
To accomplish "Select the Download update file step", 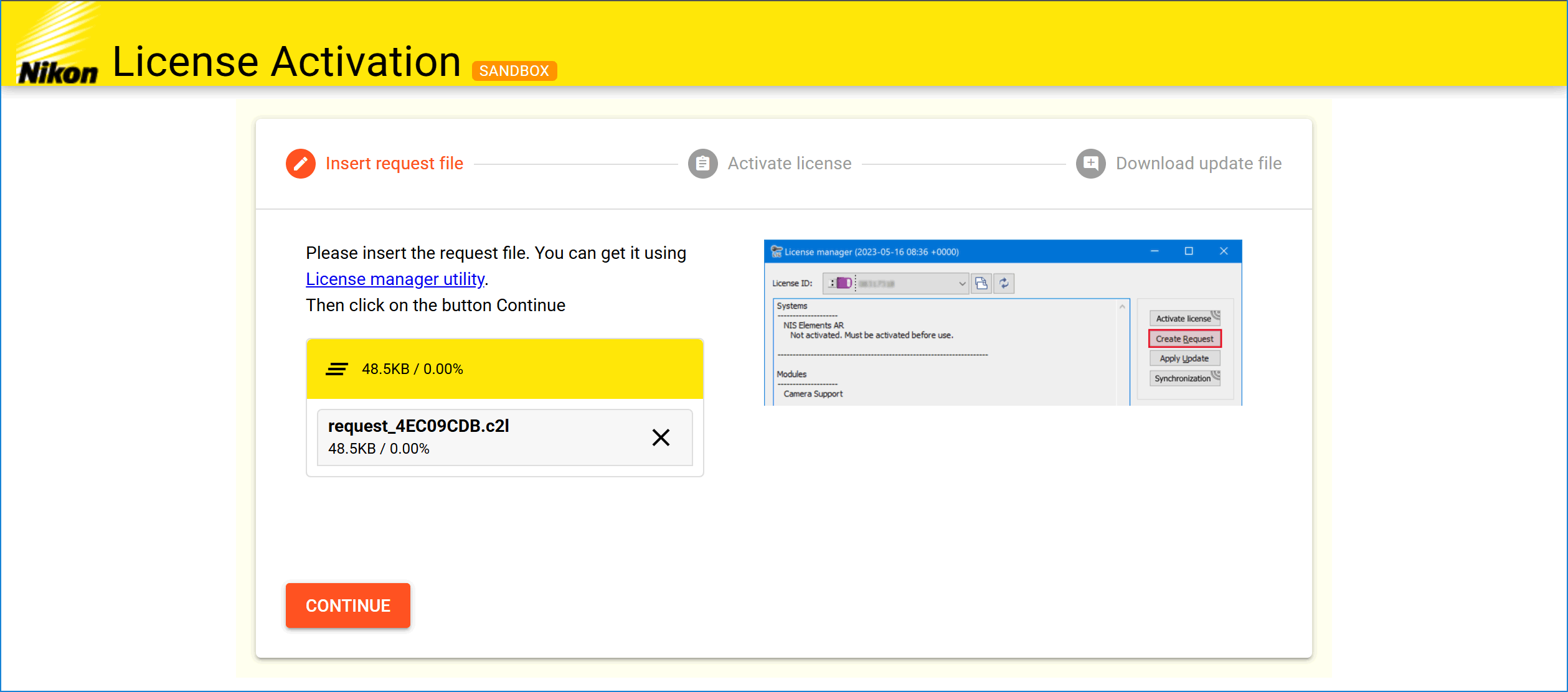I will pyautogui.click(x=1179, y=164).
